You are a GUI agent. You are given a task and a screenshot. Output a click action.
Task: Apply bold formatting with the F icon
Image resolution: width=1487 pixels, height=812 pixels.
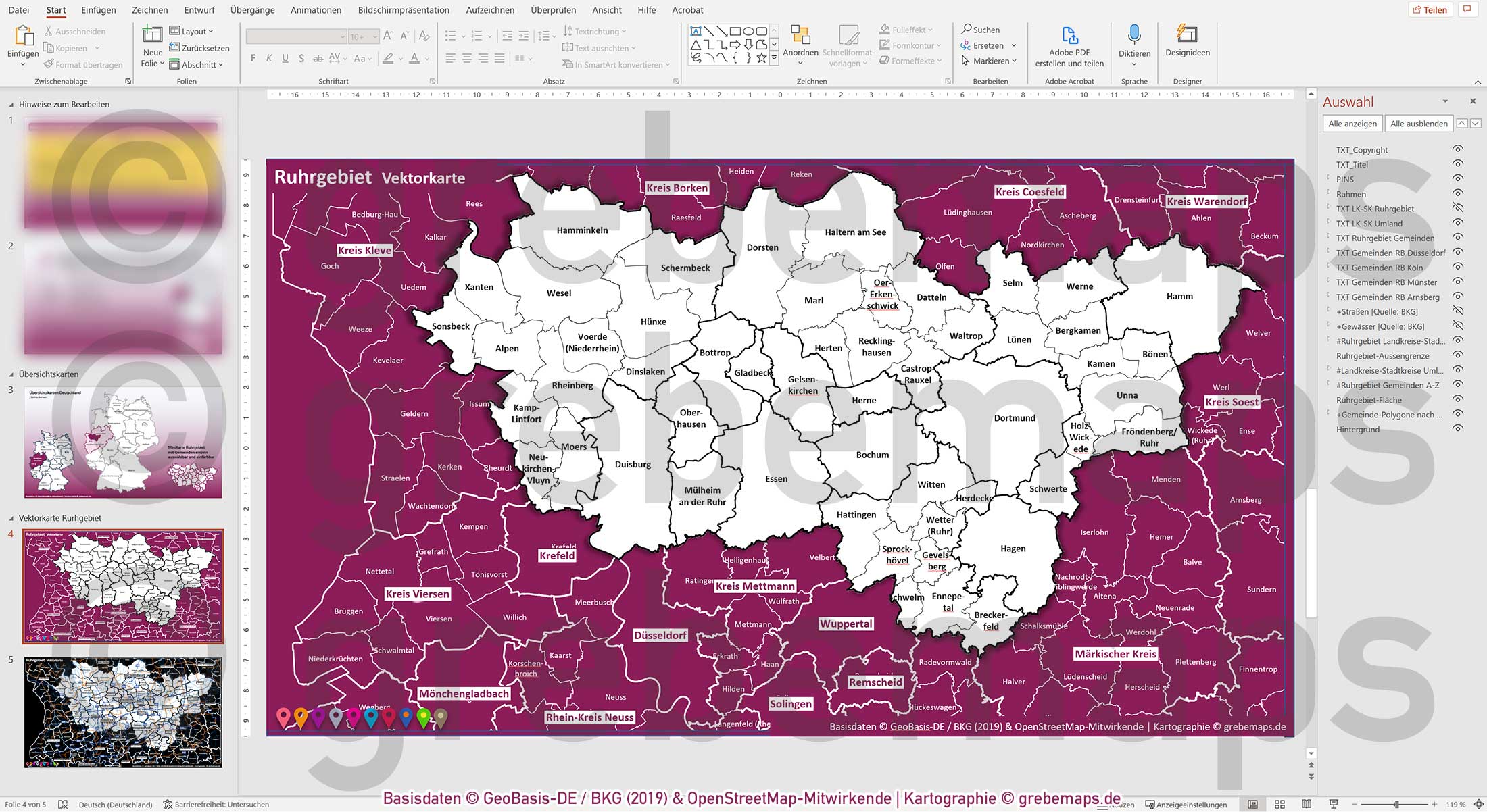pyautogui.click(x=252, y=58)
